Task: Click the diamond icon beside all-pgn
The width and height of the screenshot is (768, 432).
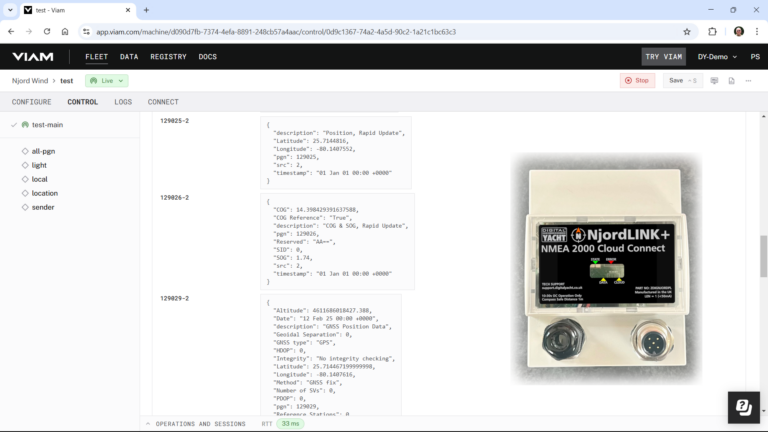Action: click(x=25, y=151)
